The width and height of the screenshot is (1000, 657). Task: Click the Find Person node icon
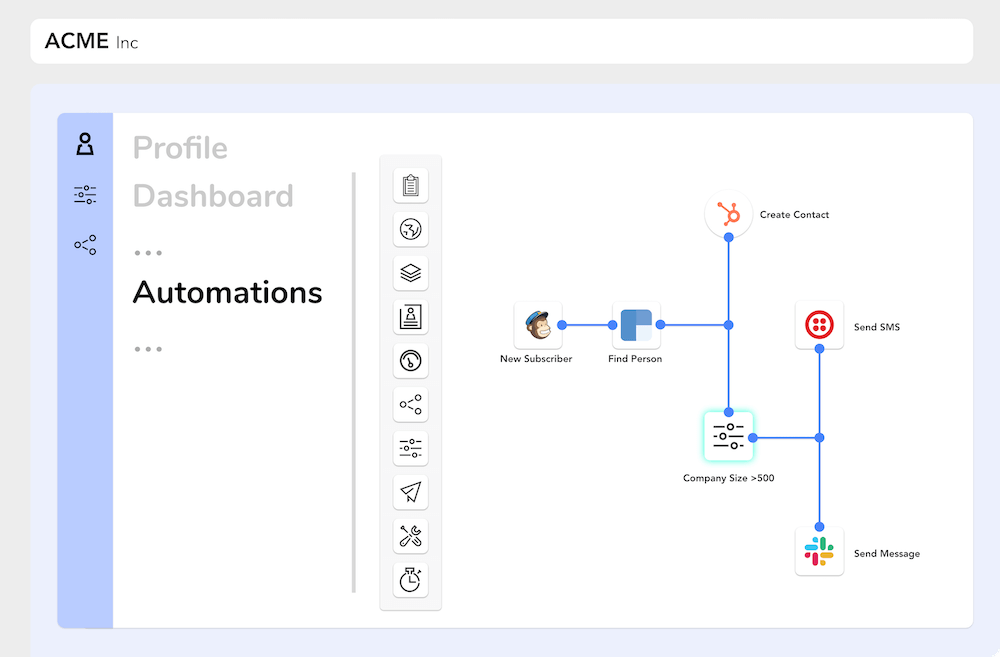click(x=636, y=325)
